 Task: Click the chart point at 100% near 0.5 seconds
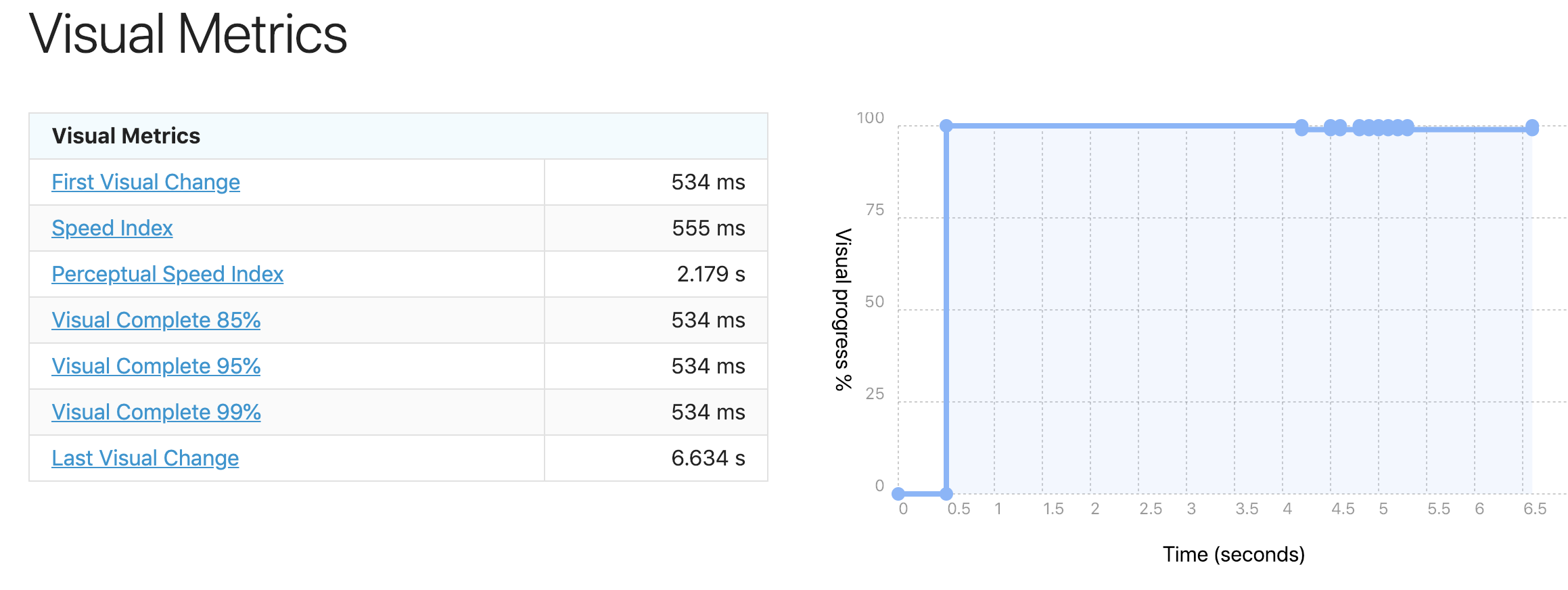[946, 126]
